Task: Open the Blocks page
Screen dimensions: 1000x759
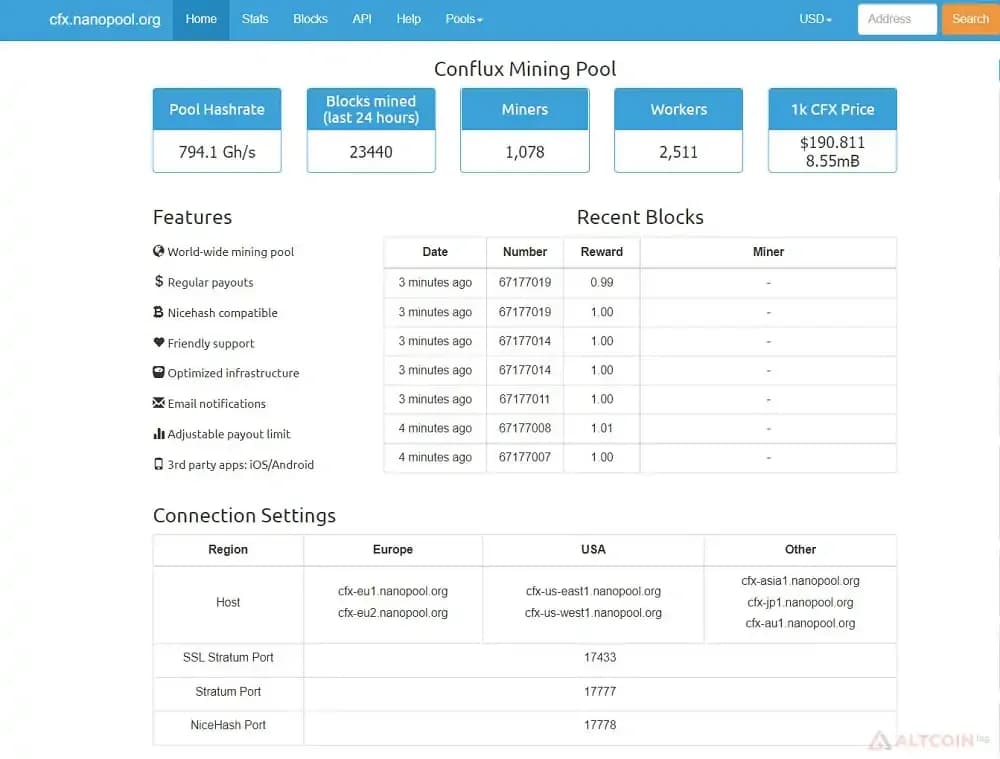Action: pyautogui.click(x=310, y=19)
